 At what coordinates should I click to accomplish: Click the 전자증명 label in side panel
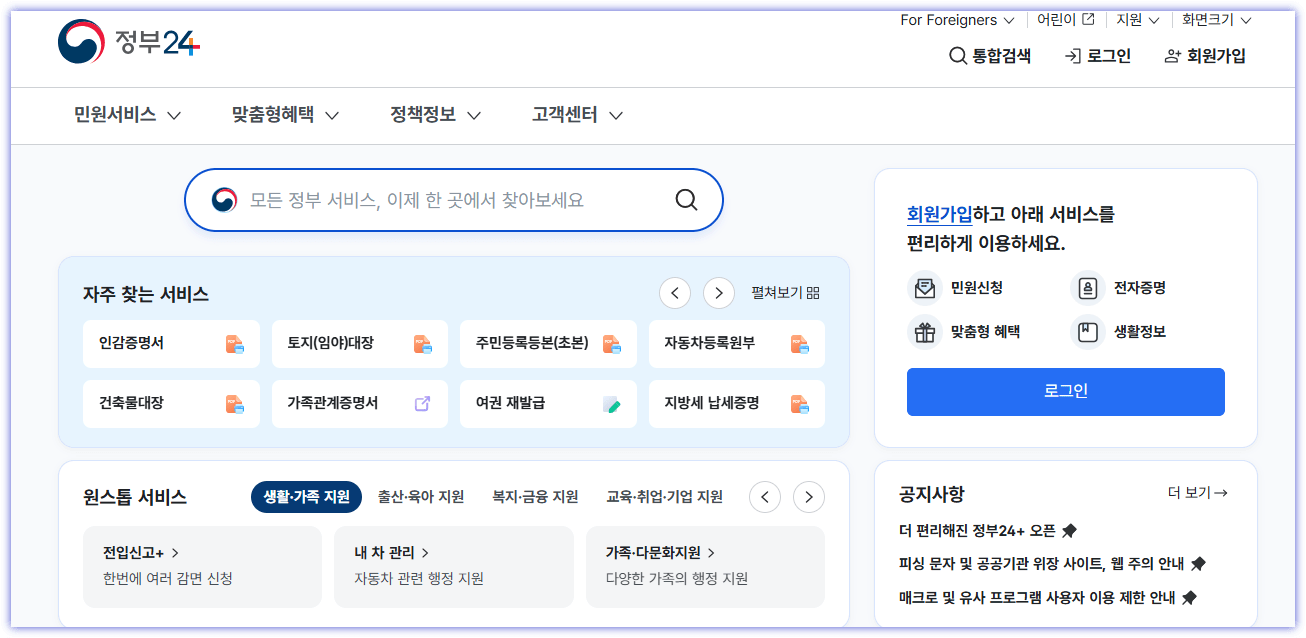(x=1140, y=288)
